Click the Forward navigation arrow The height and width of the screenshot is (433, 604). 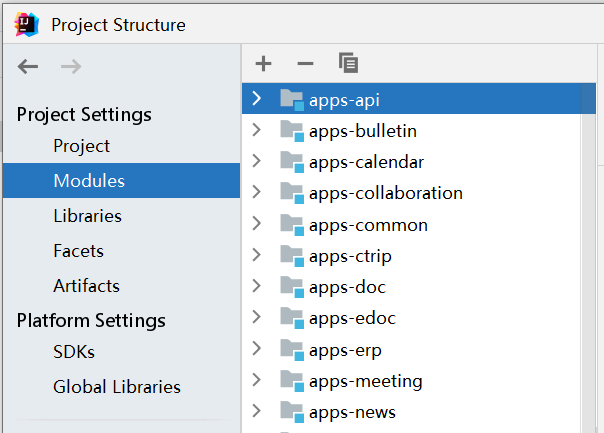click(x=71, y=67)
